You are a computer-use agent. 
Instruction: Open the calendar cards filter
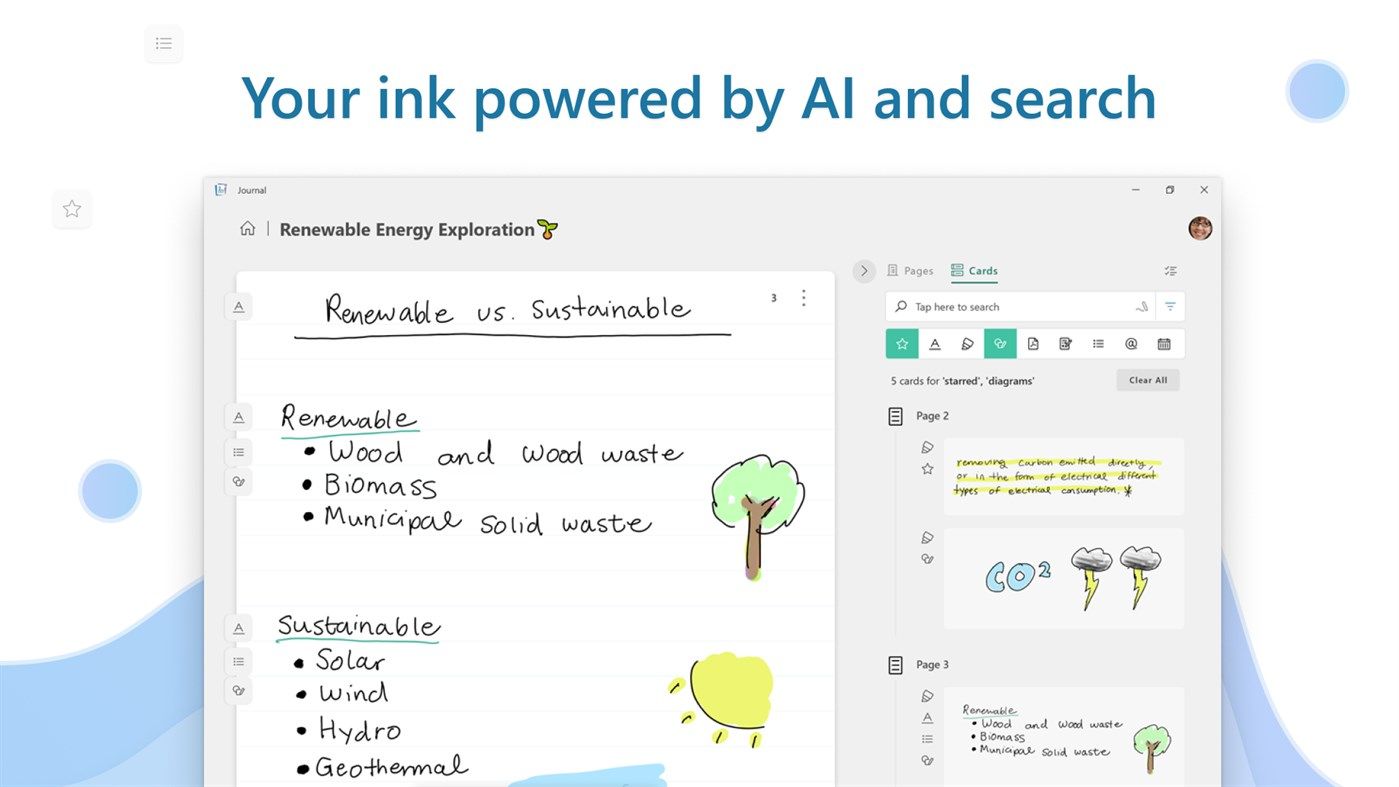(1164, 343)
